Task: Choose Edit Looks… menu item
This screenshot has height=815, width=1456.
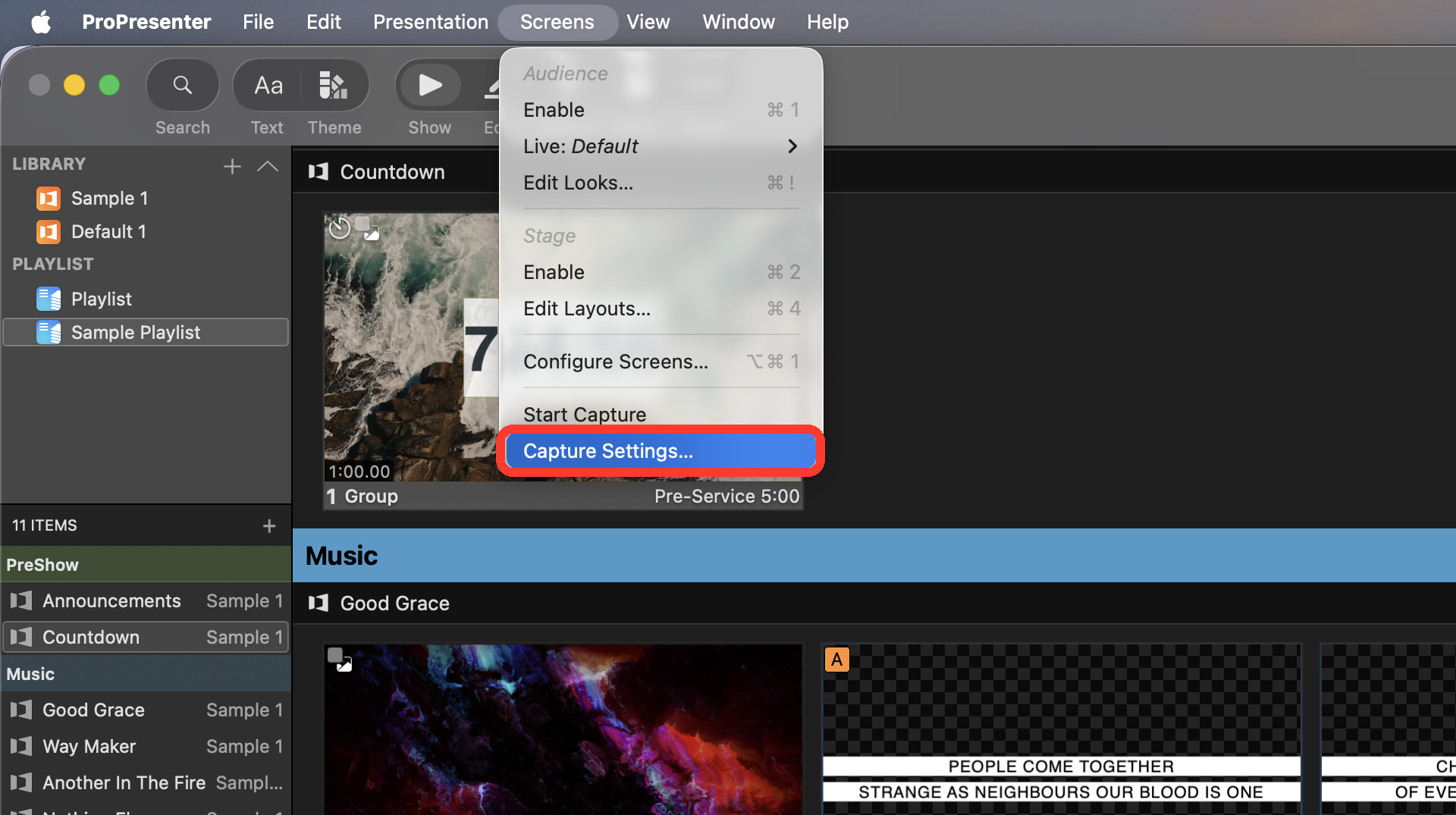Action: tap(661, 183)
